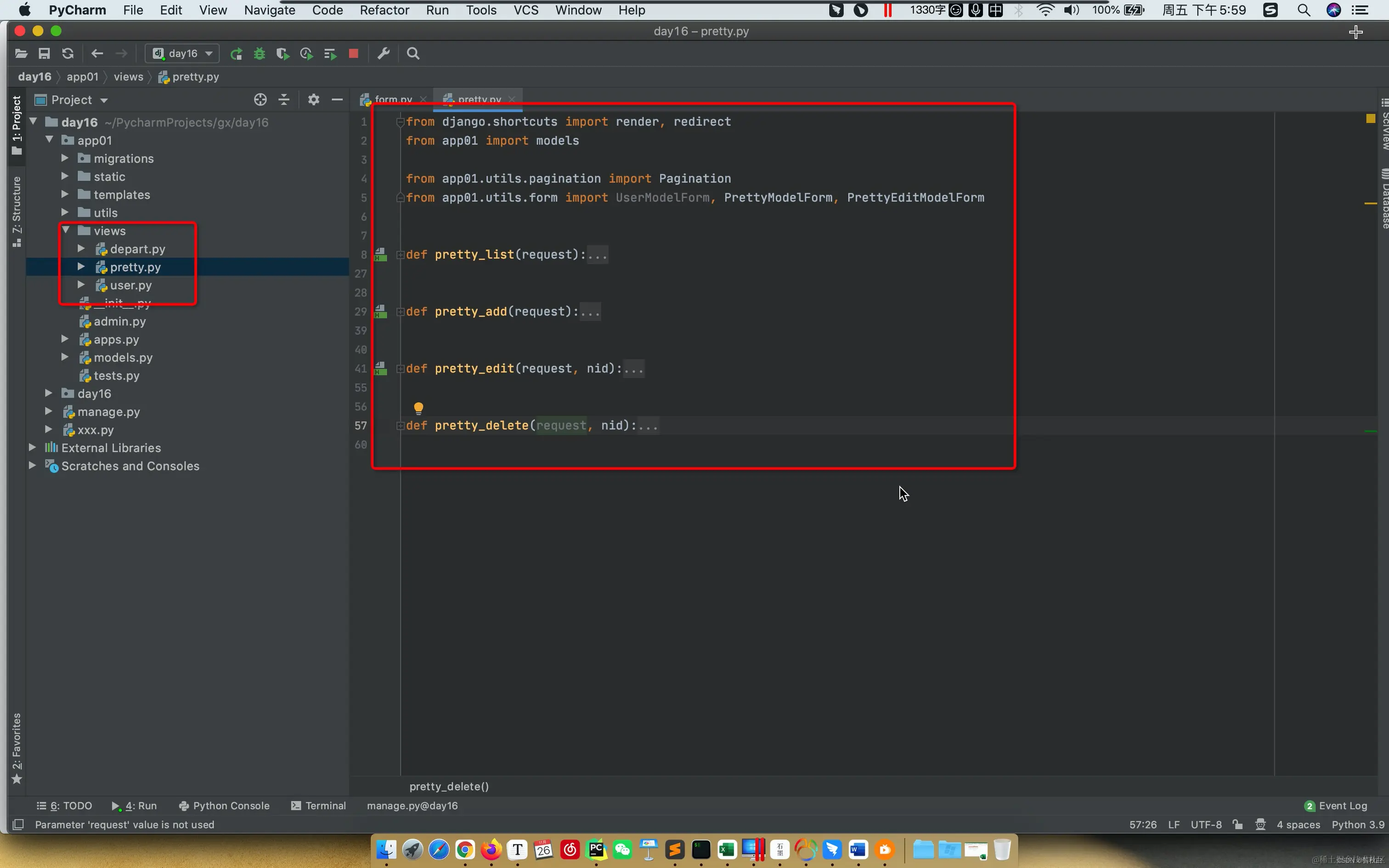
Task: Select models.py in project tree
Action: tap(123, 358)
